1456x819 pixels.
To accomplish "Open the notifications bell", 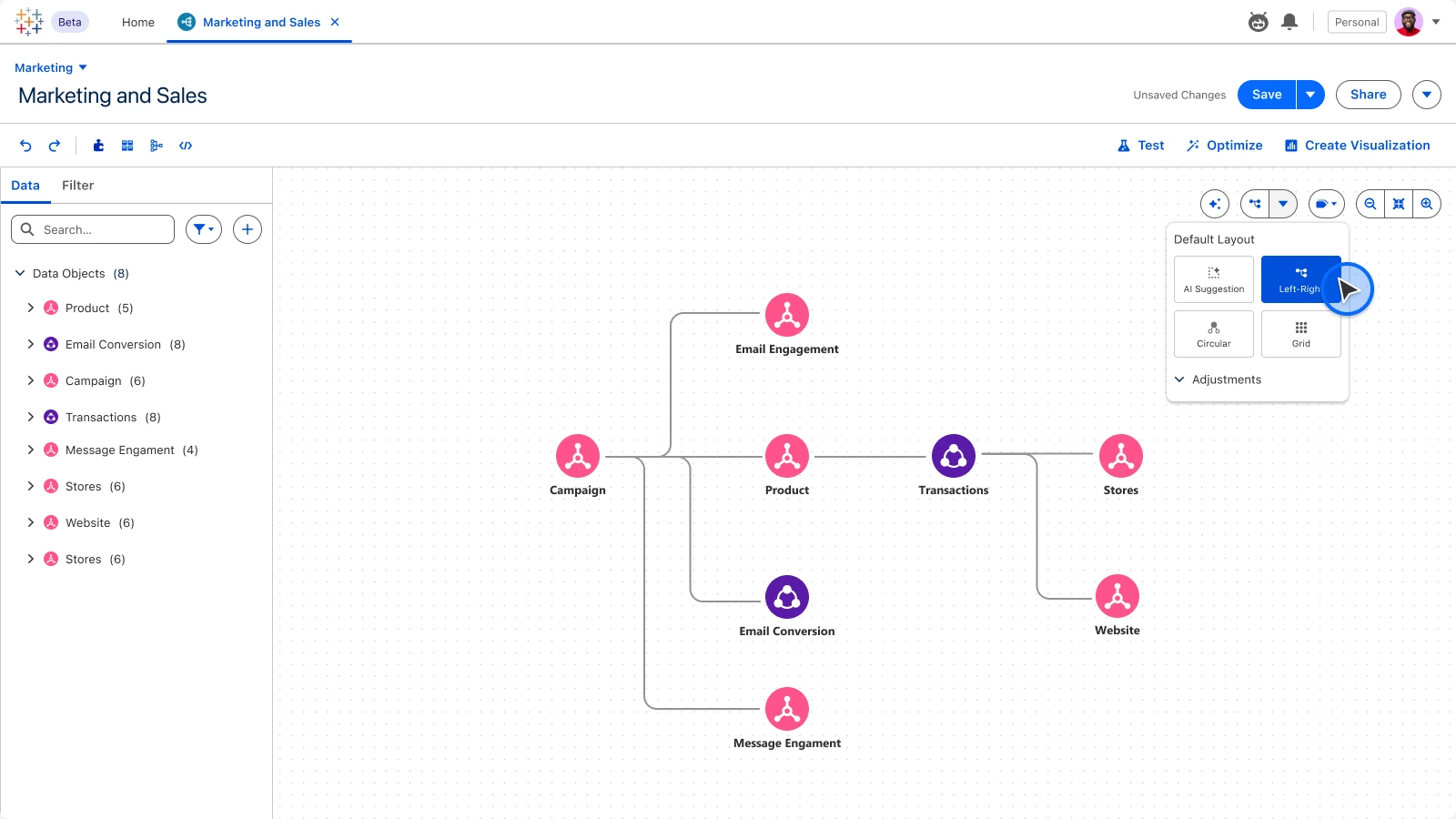I will 1289,22.
